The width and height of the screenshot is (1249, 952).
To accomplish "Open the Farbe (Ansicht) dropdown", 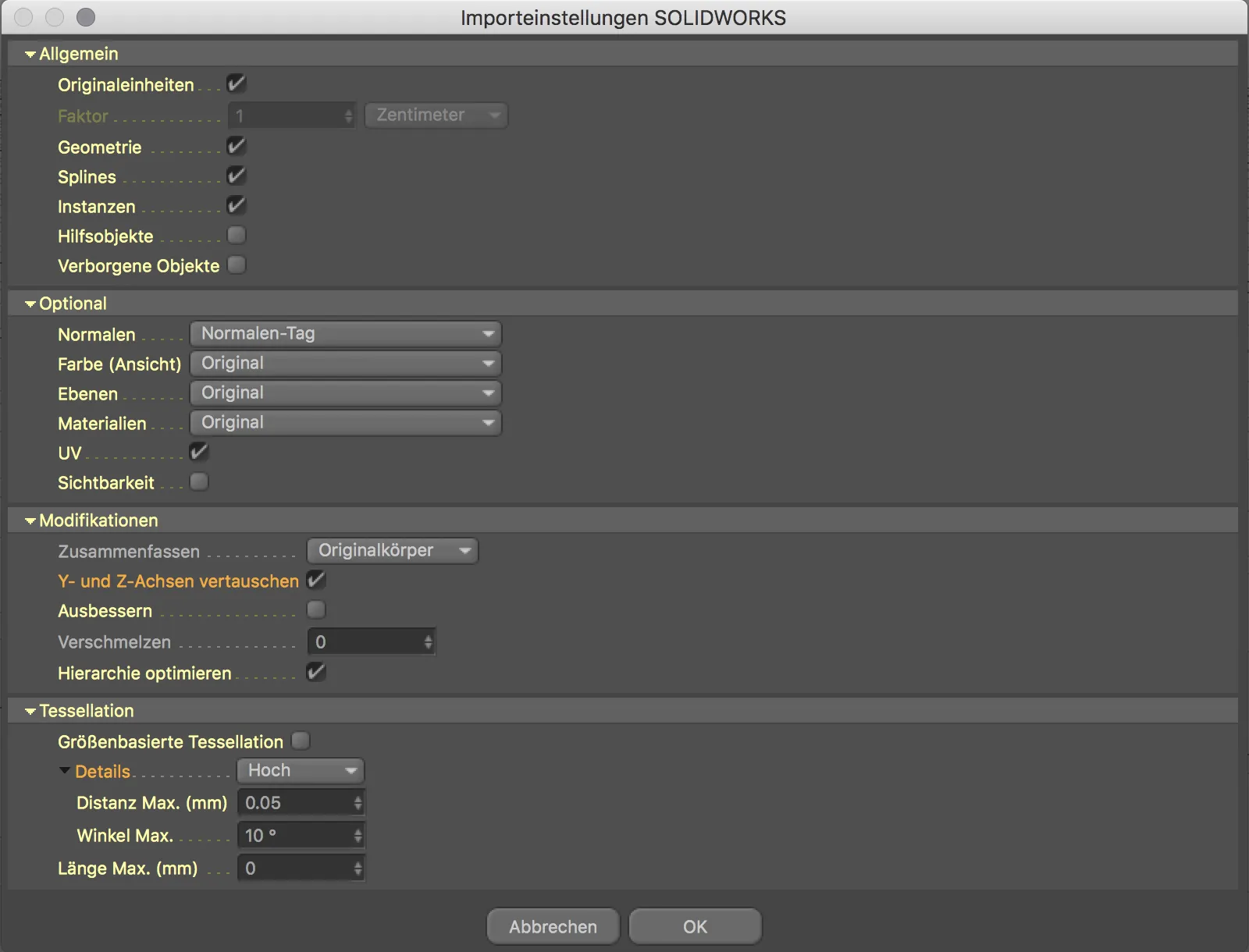I will tap(346, 363).
